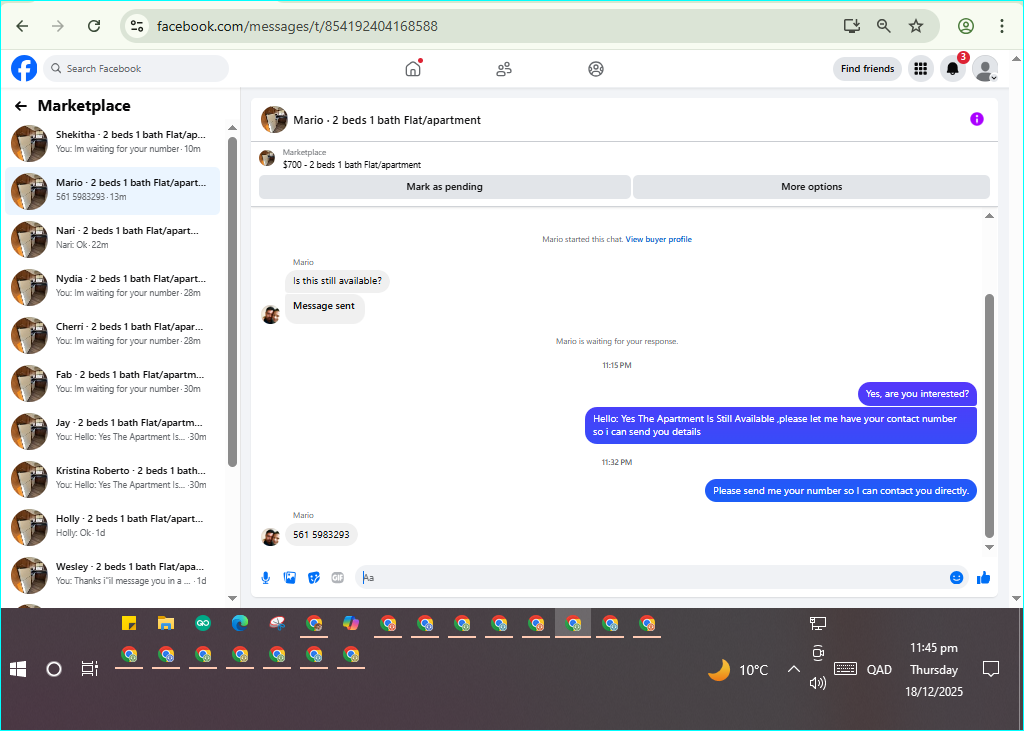Viewport: 1024px width, 731px height.
Task: Open the Wesley conversation
Action: point(112,575)
